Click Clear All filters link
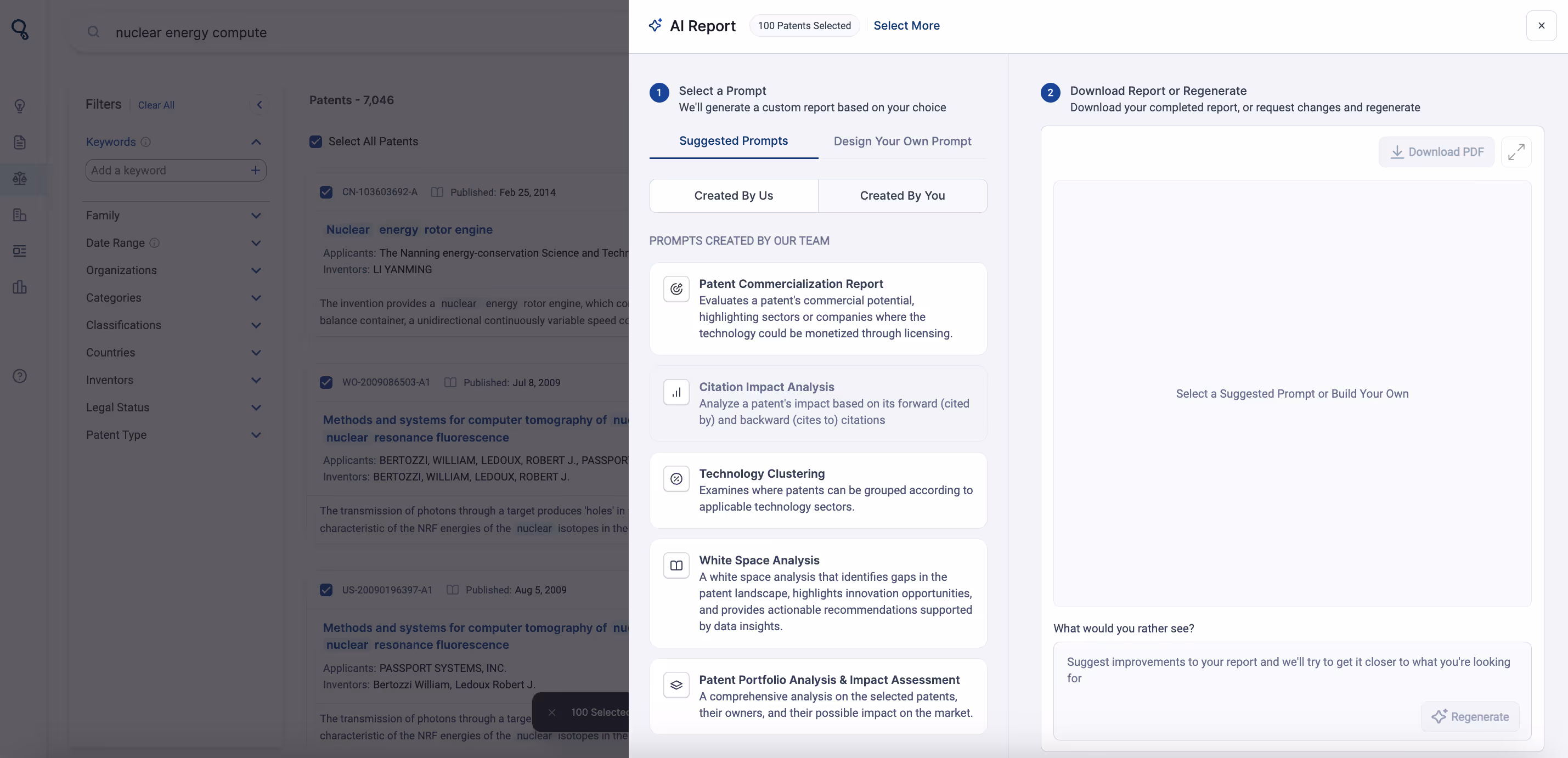Viewport: 1568px width, 758px height. (156, 105)
